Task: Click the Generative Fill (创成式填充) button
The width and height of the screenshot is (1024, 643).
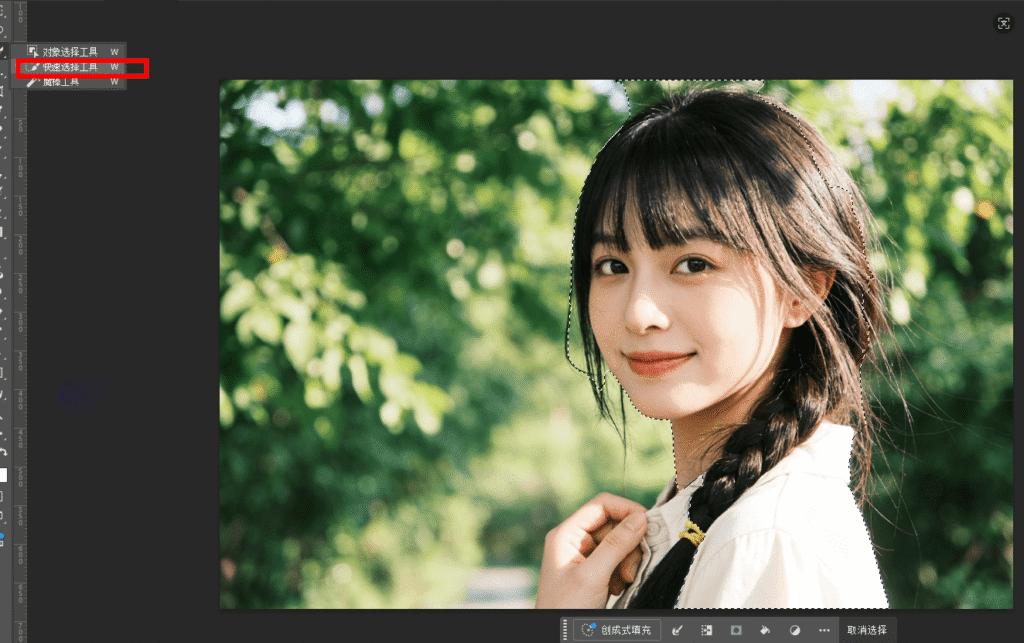Action: (x=617, y=630)
